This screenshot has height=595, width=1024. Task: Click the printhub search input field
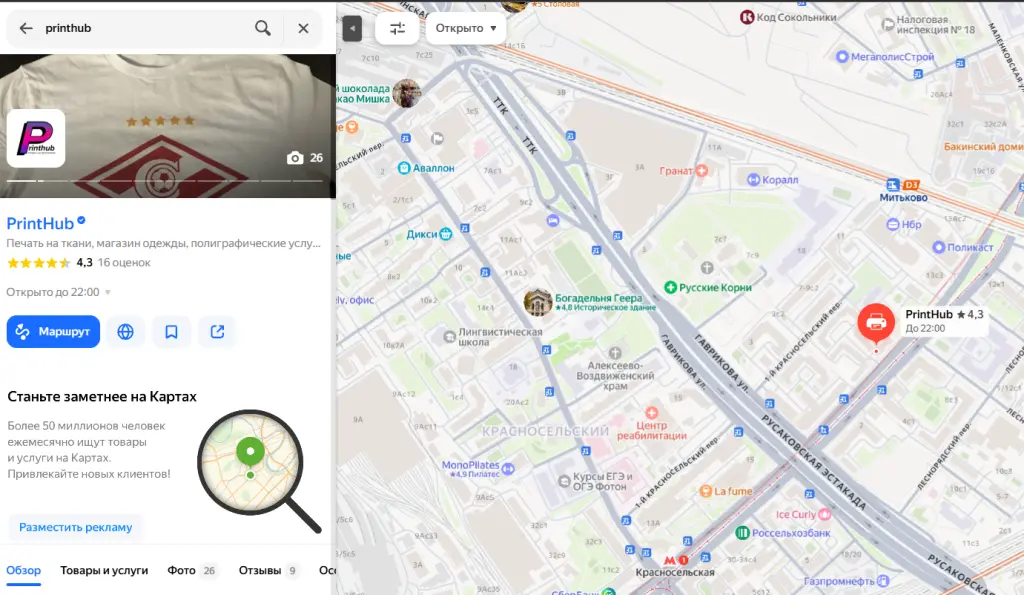[x=144, y=28]
